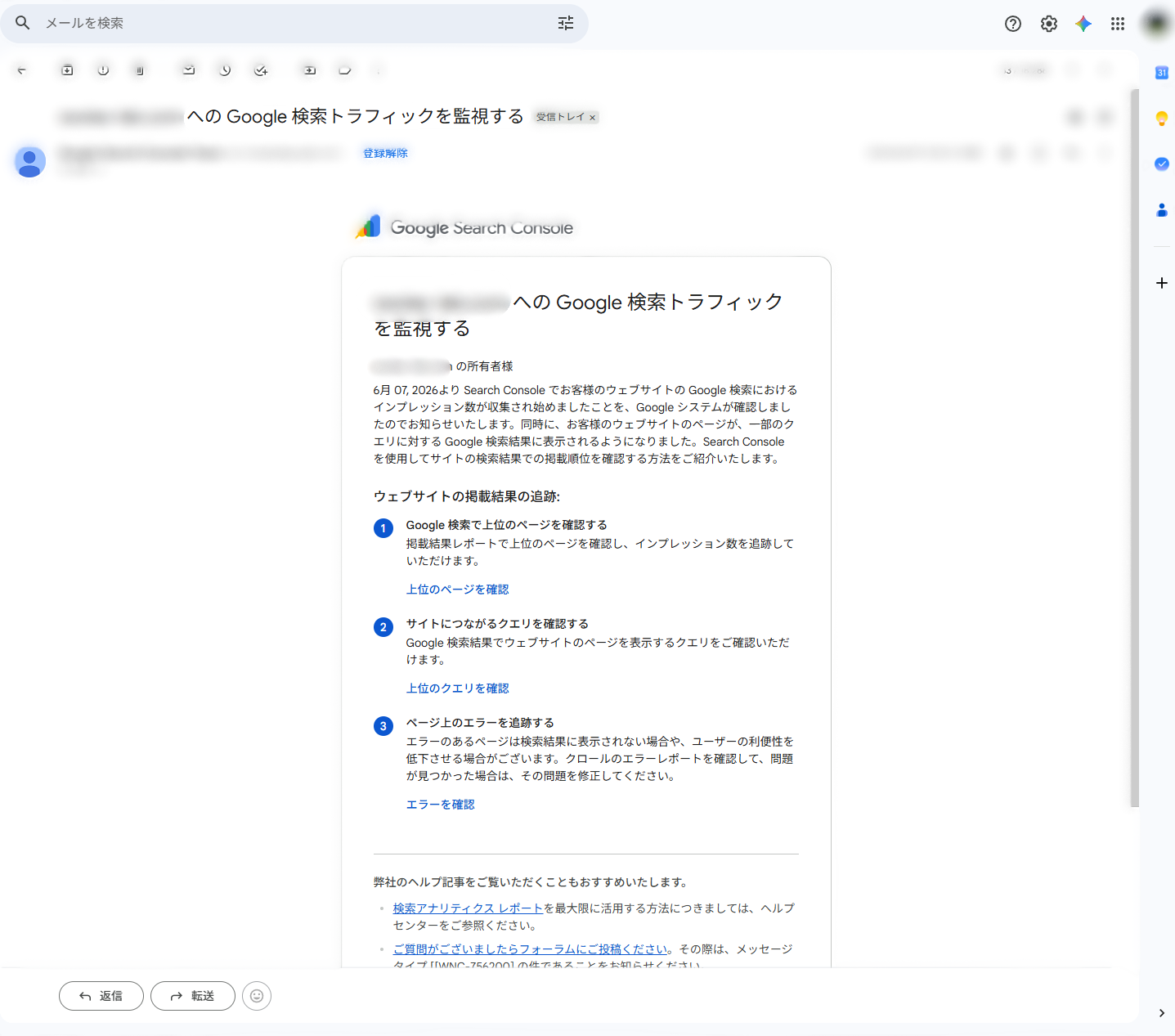Delete this email using trash icon

pyautogui.click(x=140, y=70)
